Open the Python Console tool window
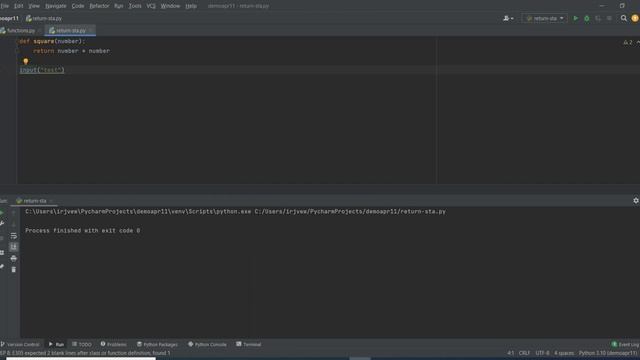The image size is (640, 360). [x=207, y=344]
